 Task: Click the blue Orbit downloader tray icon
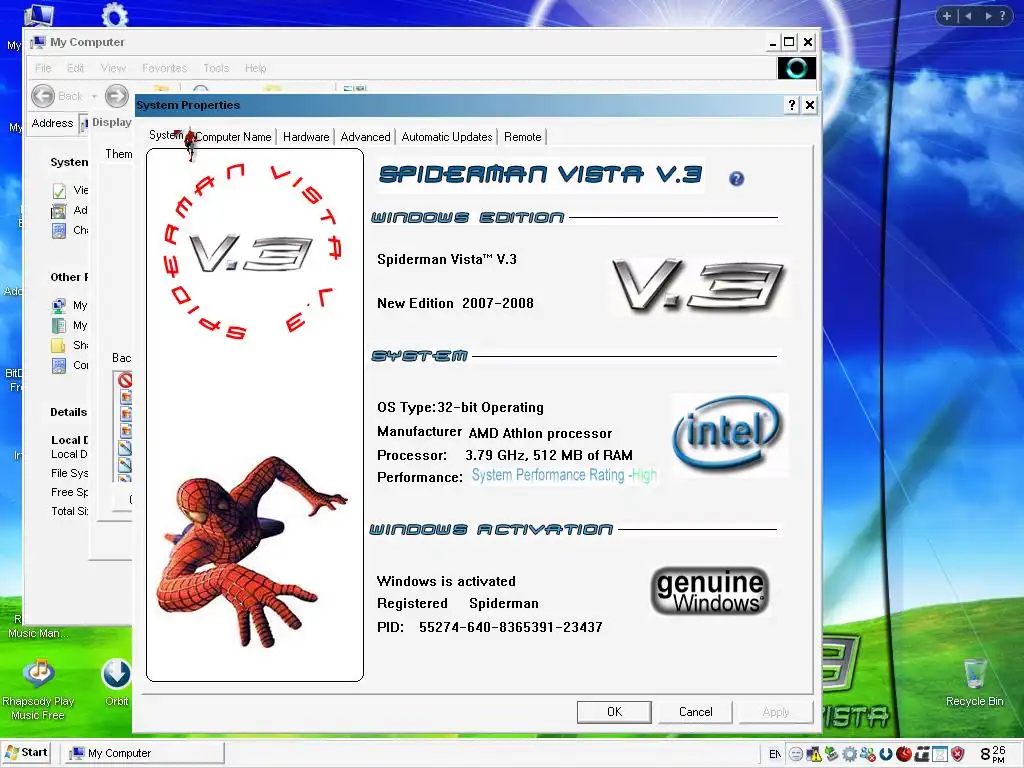[x=886, y=754]
